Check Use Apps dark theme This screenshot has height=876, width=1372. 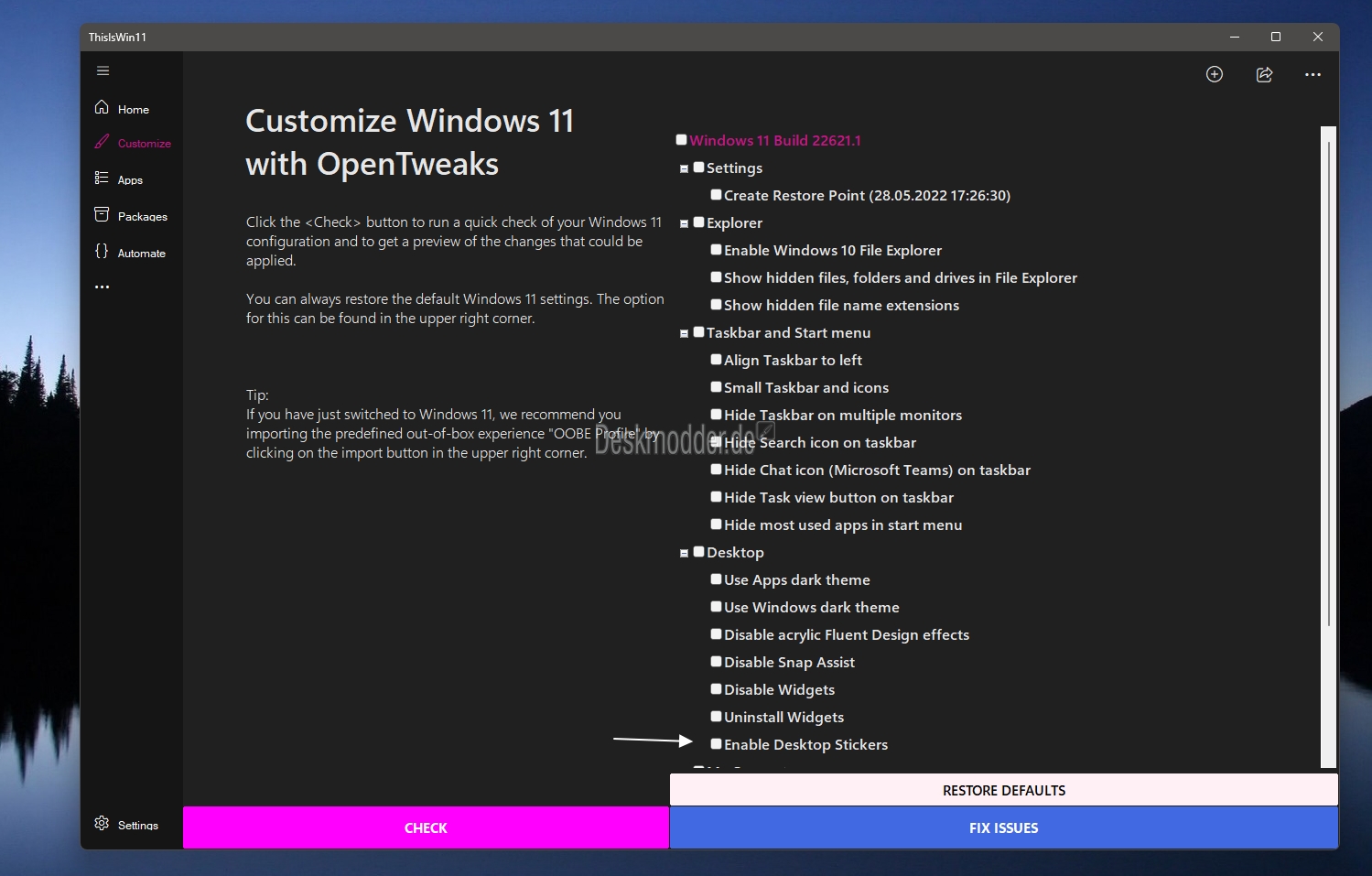(x=716, y=579)
